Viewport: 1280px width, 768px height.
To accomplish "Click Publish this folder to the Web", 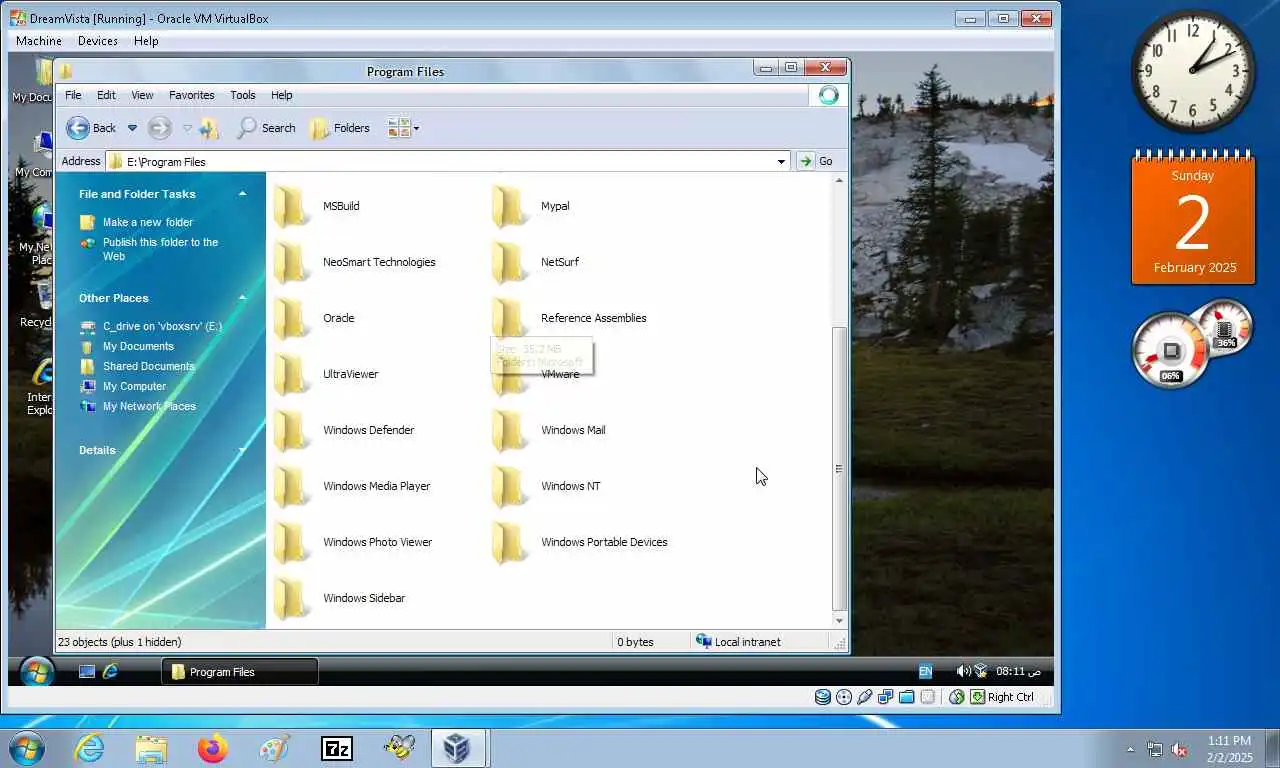I will pos(160,249).
